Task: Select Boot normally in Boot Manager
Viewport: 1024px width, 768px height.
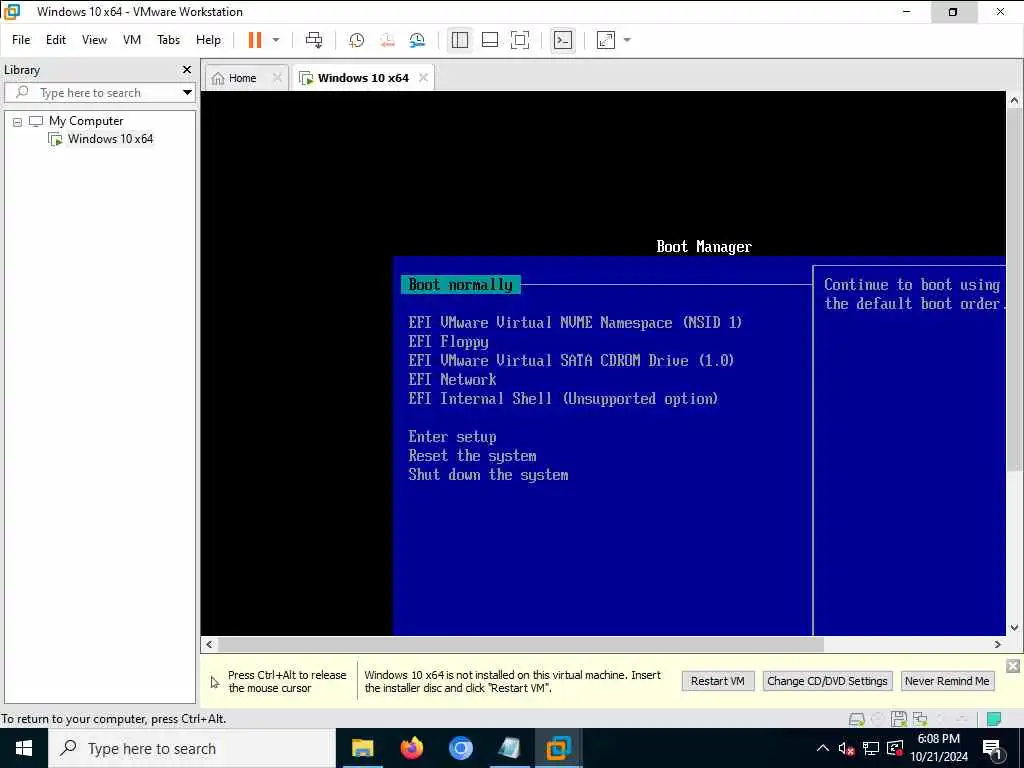Action: pyautogui.click(x=460, y=285)
